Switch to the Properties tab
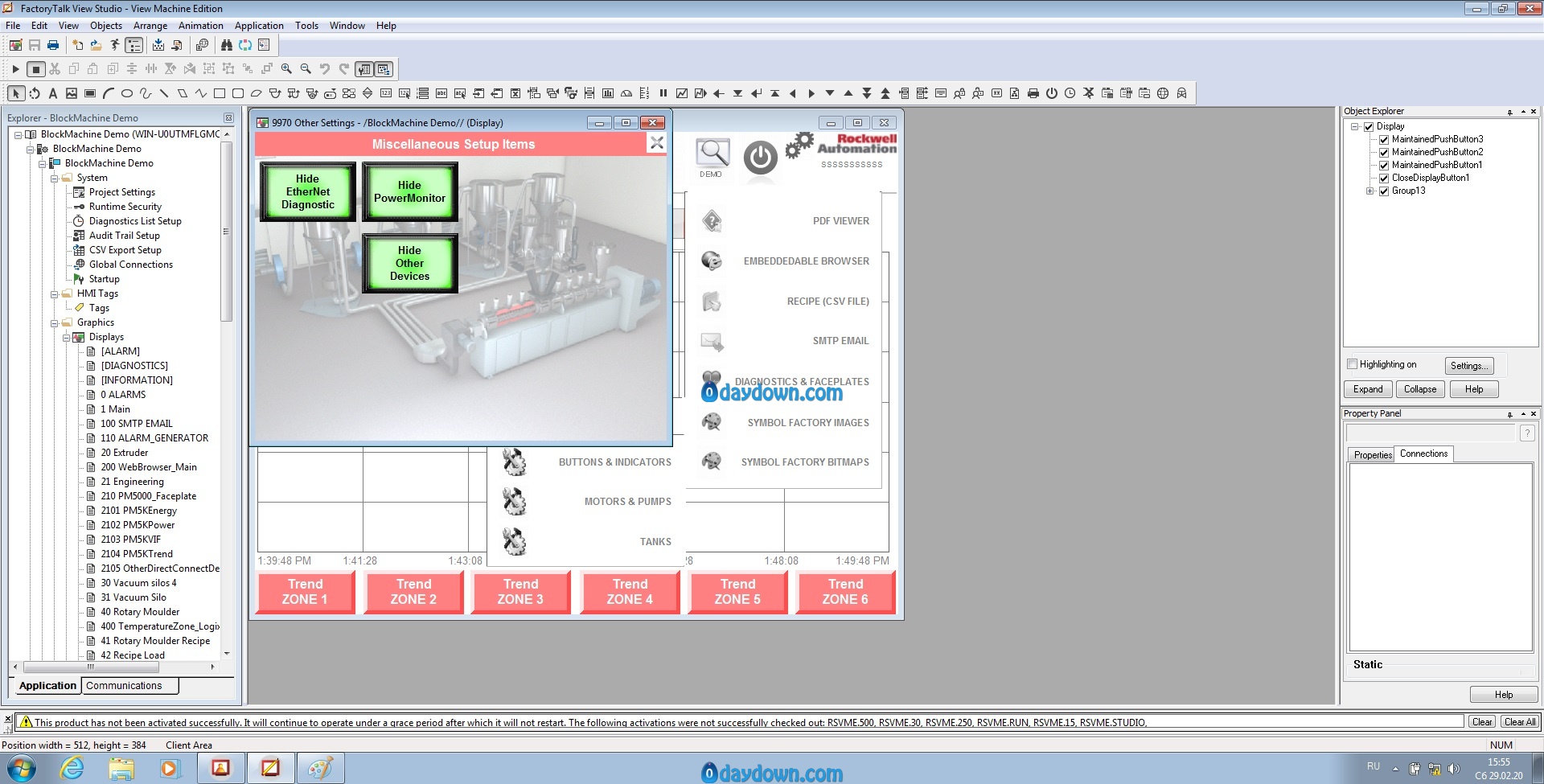Image resolution: width=1544 pixels, height=784 pixels. coord(1372,455)
